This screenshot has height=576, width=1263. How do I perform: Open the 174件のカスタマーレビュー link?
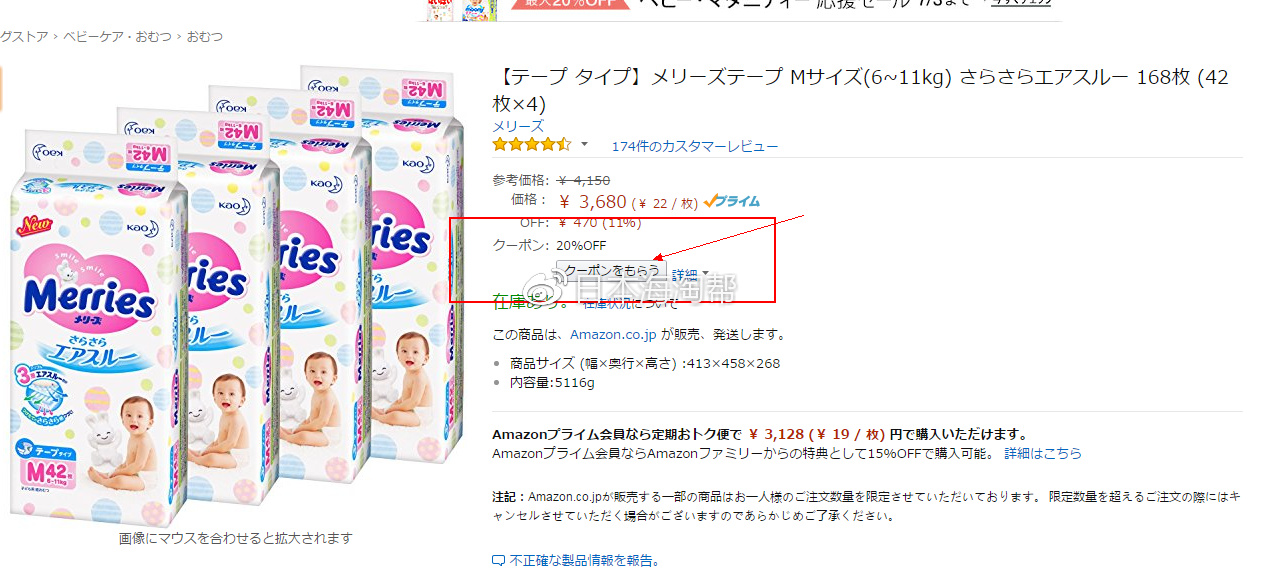[x=694, y=146]
